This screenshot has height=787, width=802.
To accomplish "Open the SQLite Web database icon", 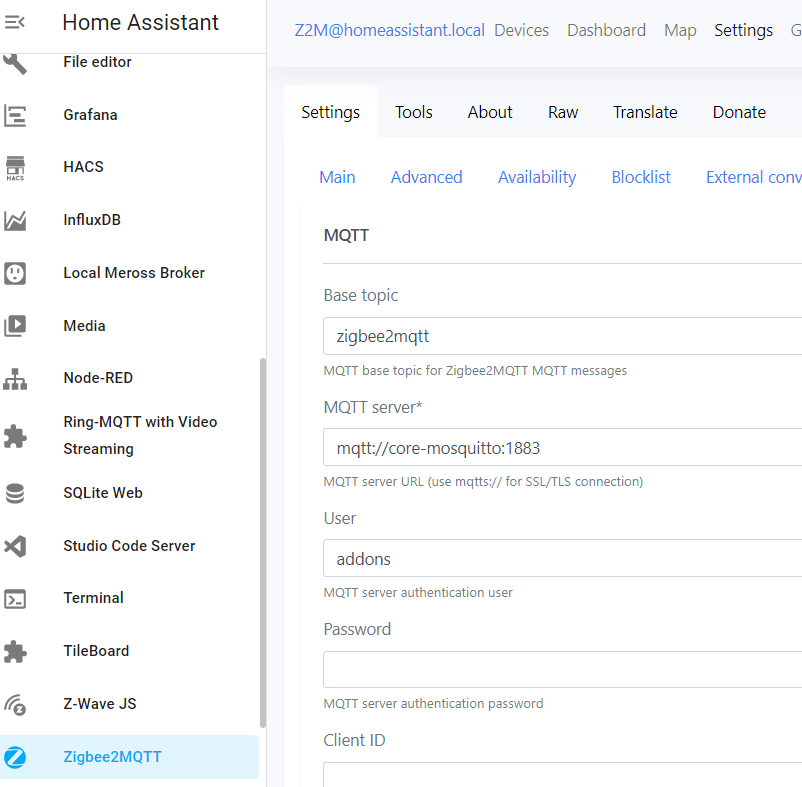I will coord(15,493).
